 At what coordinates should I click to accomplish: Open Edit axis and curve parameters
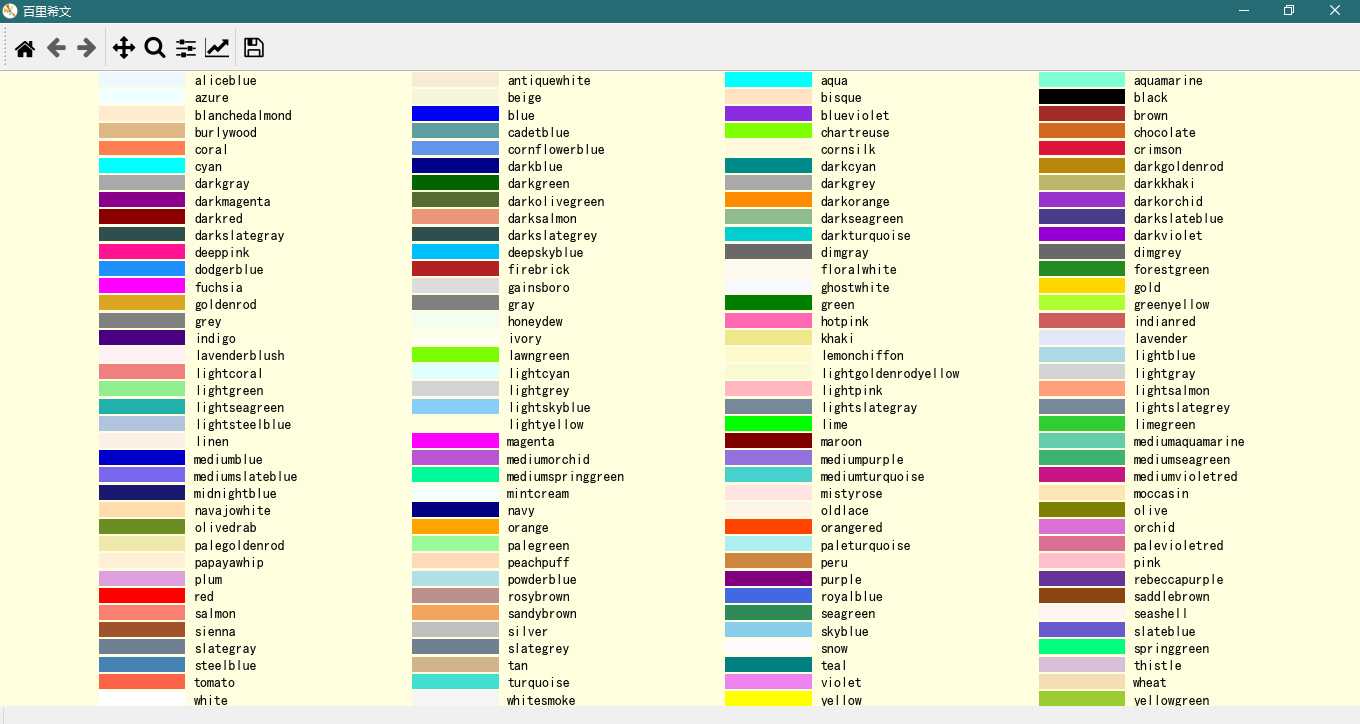(x=217, y=48)
